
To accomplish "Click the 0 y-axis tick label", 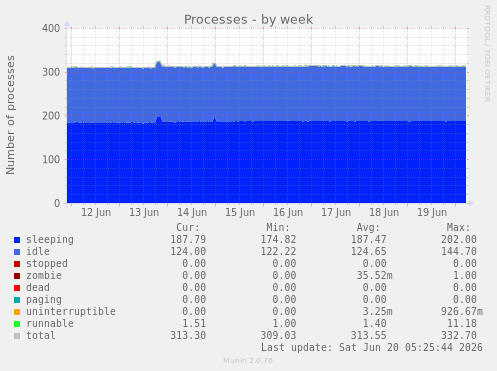I will point(57,203).
